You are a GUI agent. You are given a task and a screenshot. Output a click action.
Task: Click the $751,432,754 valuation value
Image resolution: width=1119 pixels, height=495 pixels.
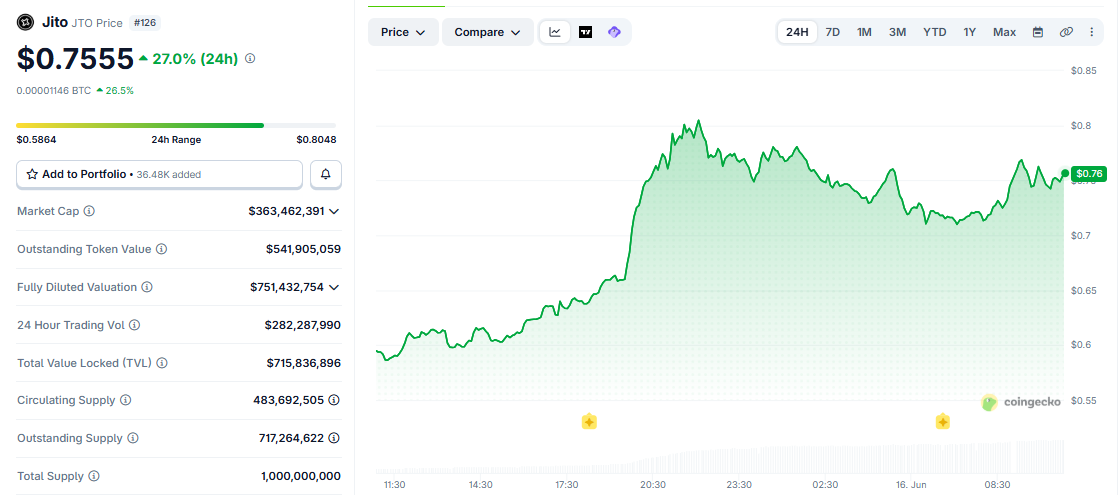click(286, 287)
